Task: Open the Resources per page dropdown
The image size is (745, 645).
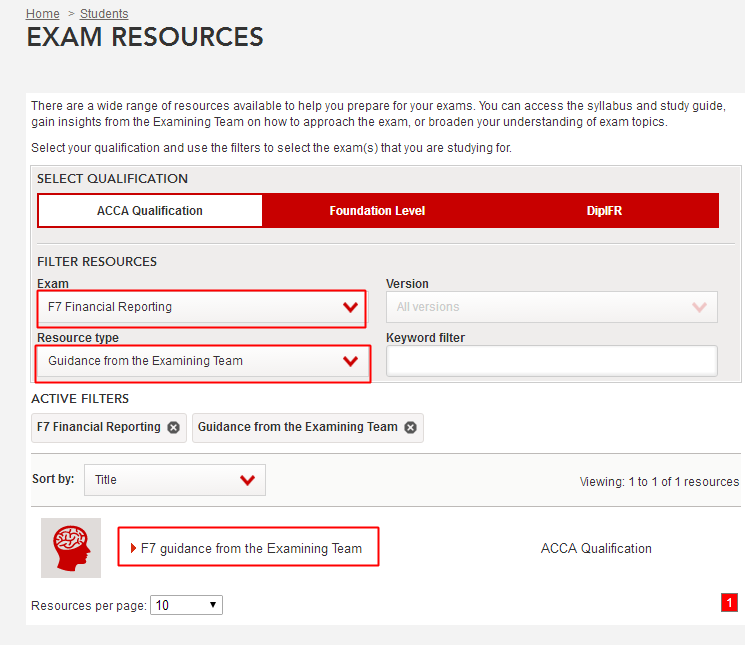Action: (x=186, y=605)
